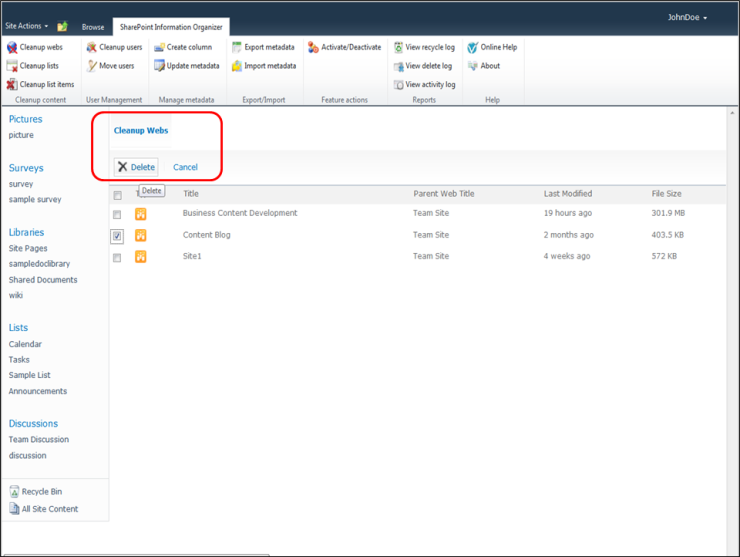This screenshot has height=557, width=740.
Task: Click the Create column icon
Action: (159, 47)
